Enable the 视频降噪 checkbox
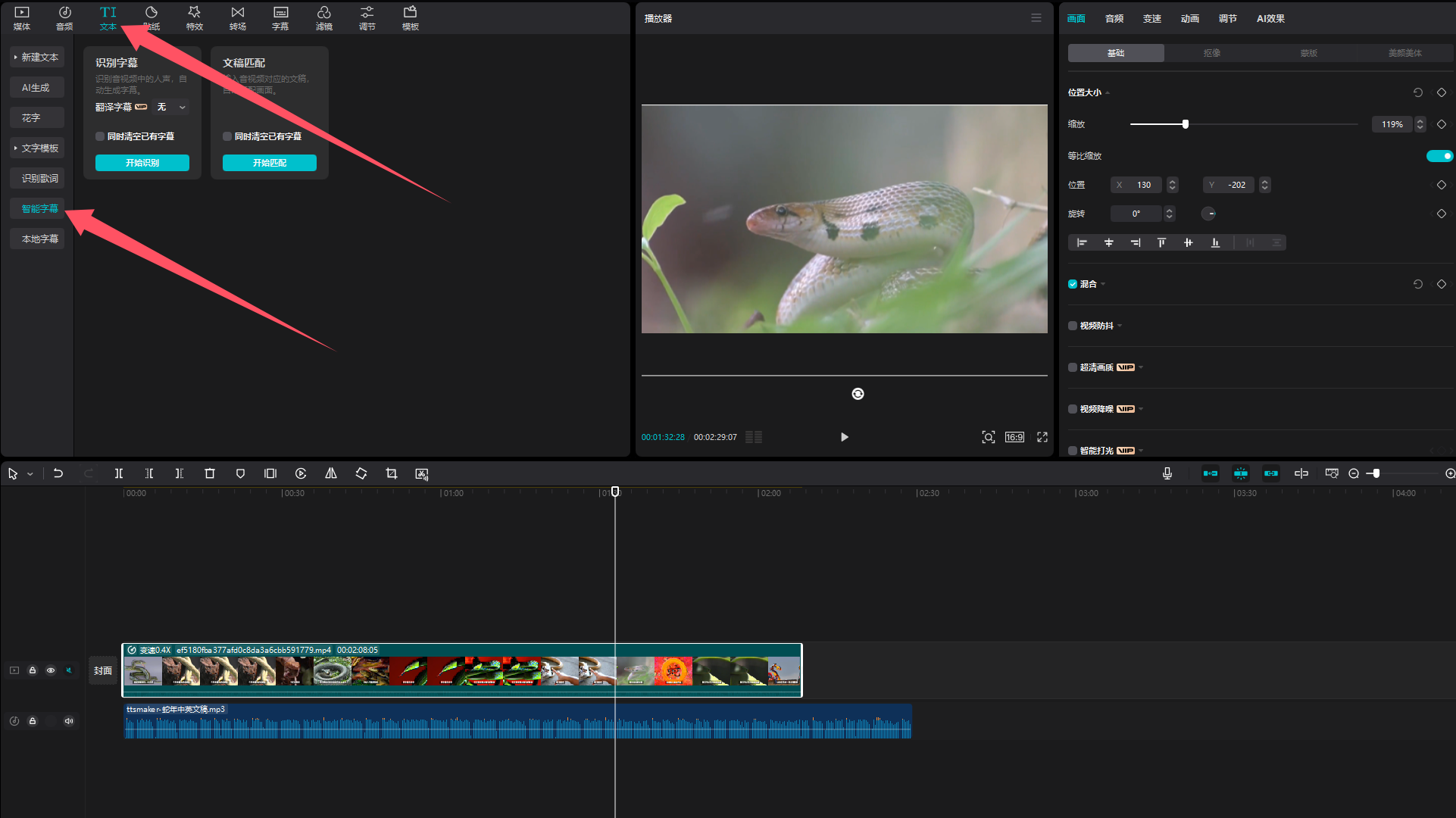1456x818 pixels. [1073, 409]
